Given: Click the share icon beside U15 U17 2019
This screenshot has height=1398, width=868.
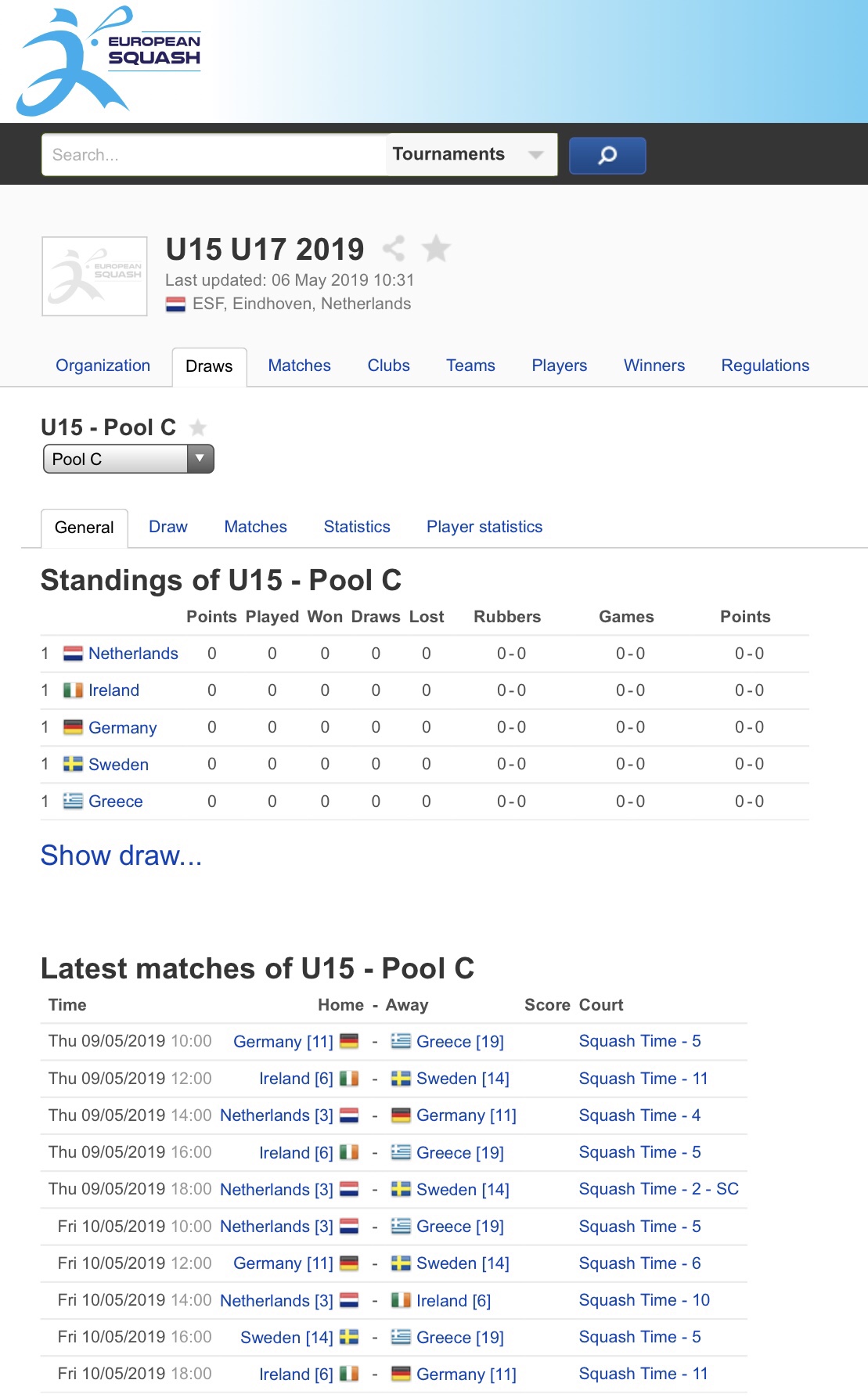Looking at the screenshot, I should tap(394, 249).
